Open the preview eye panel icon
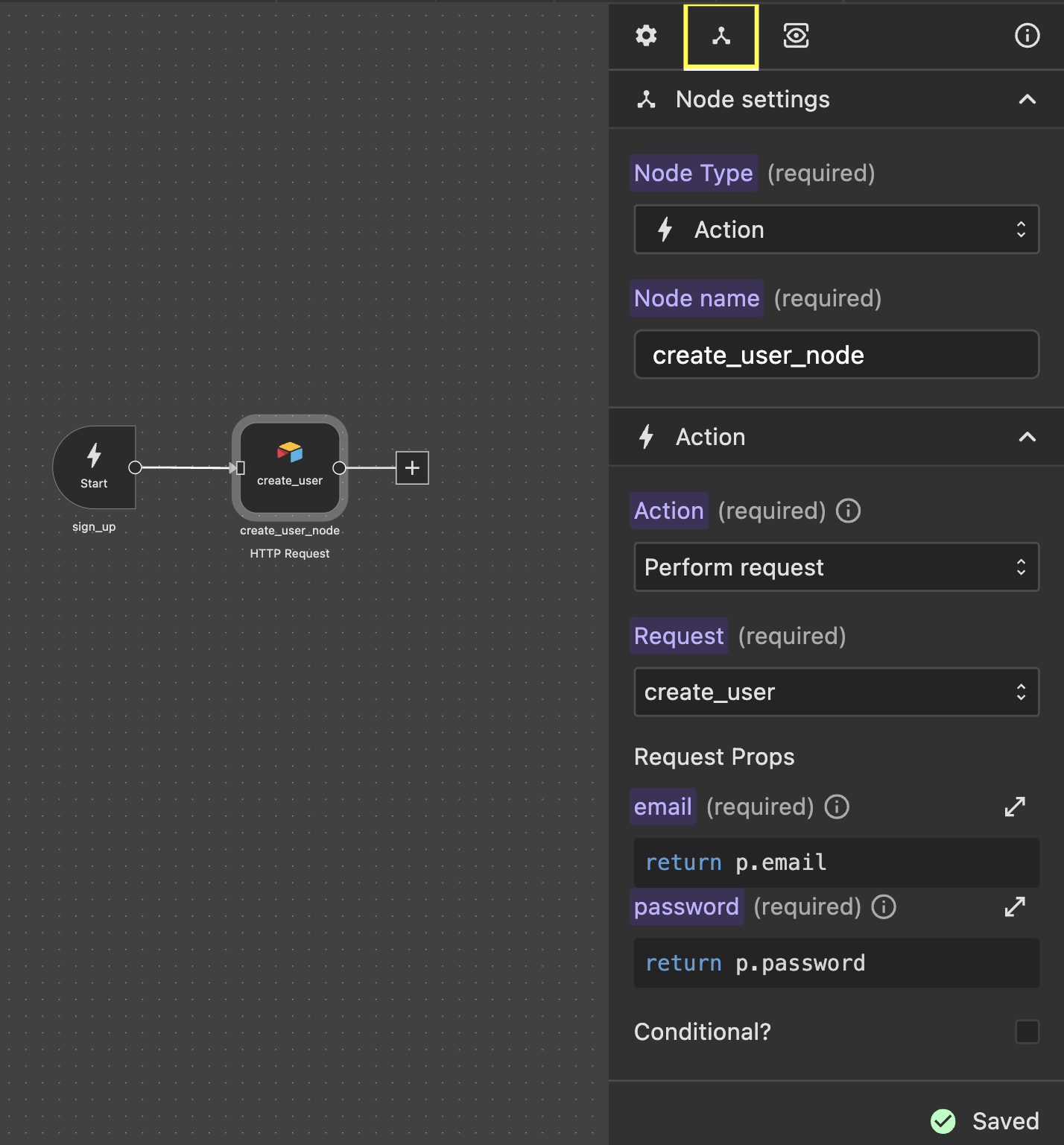This screenshot has height=1145, width=1064. click(795, 35)
